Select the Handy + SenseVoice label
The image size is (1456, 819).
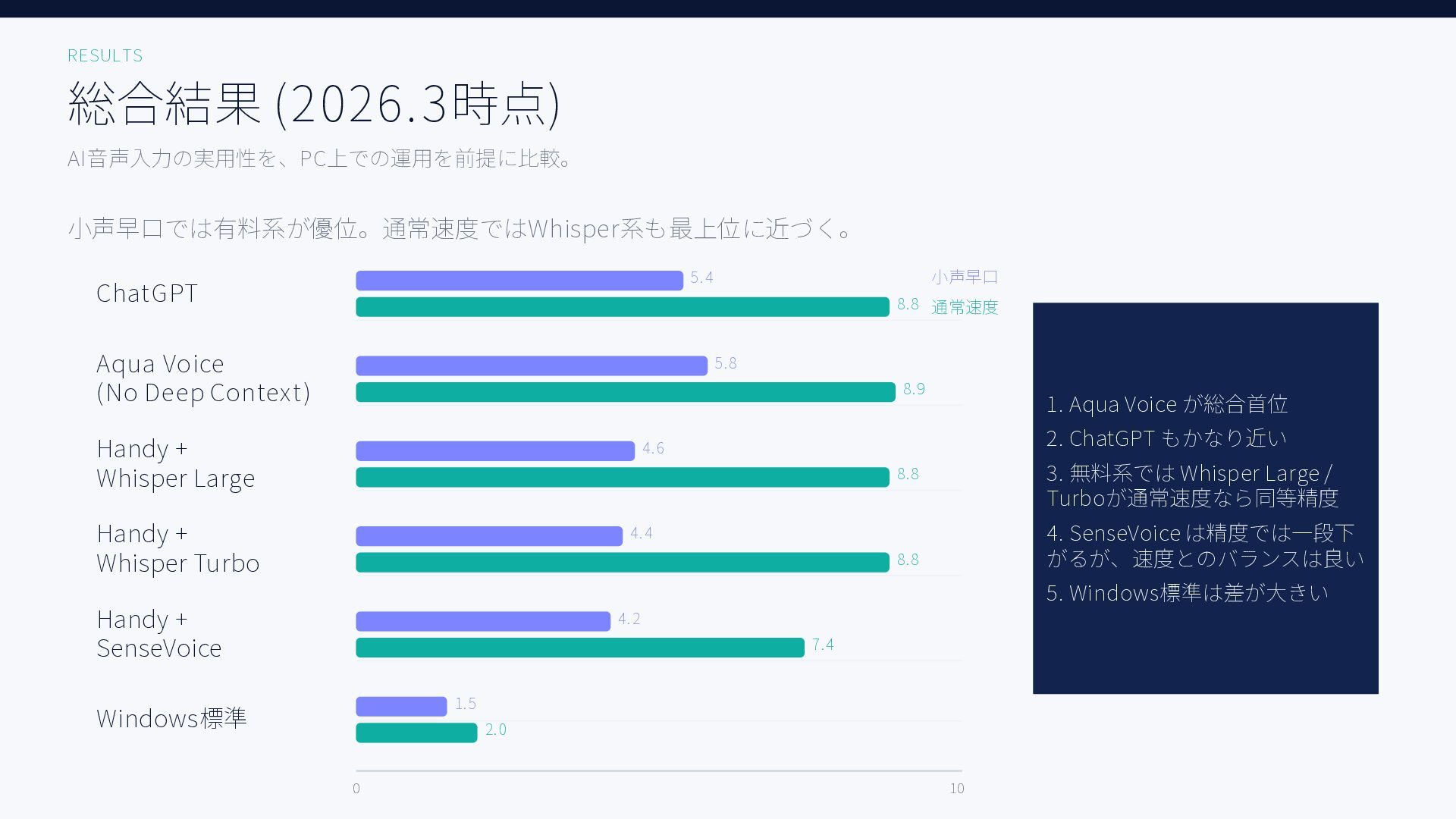[x=158, y=634]
